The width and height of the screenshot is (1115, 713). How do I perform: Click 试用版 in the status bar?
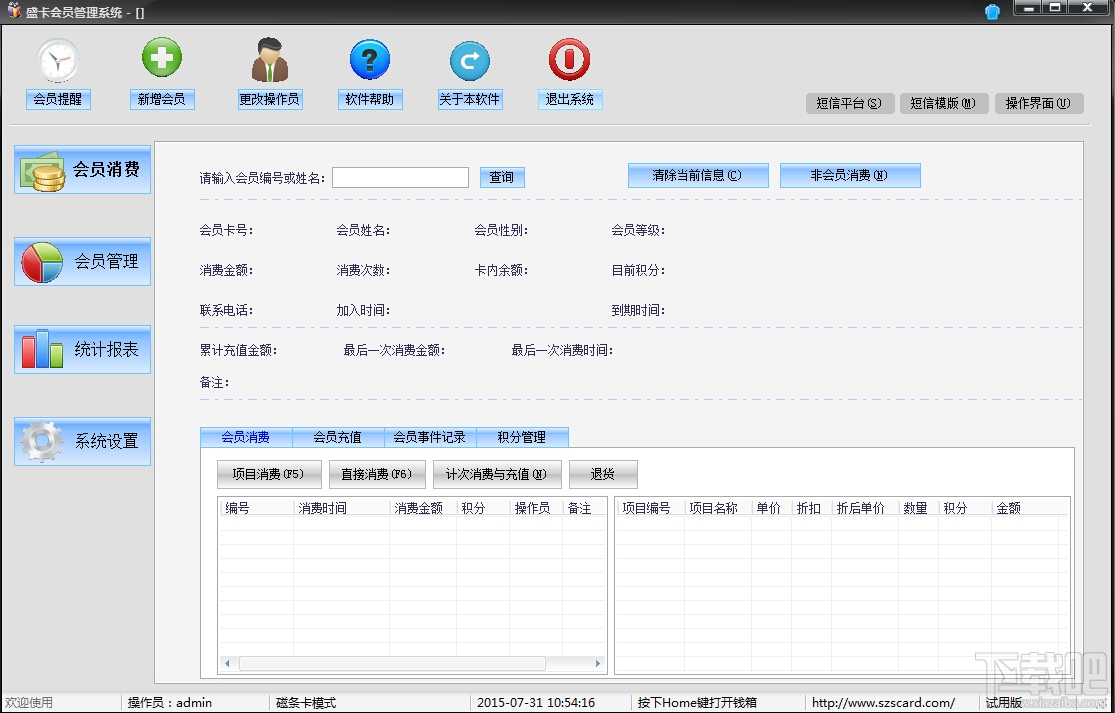1003,702
